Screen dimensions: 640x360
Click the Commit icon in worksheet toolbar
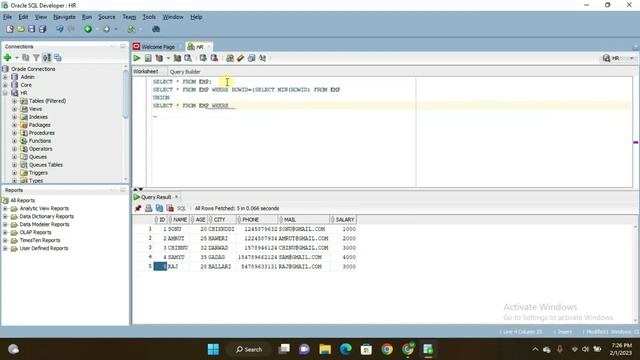pyautogui.click(x=203, y=58)
